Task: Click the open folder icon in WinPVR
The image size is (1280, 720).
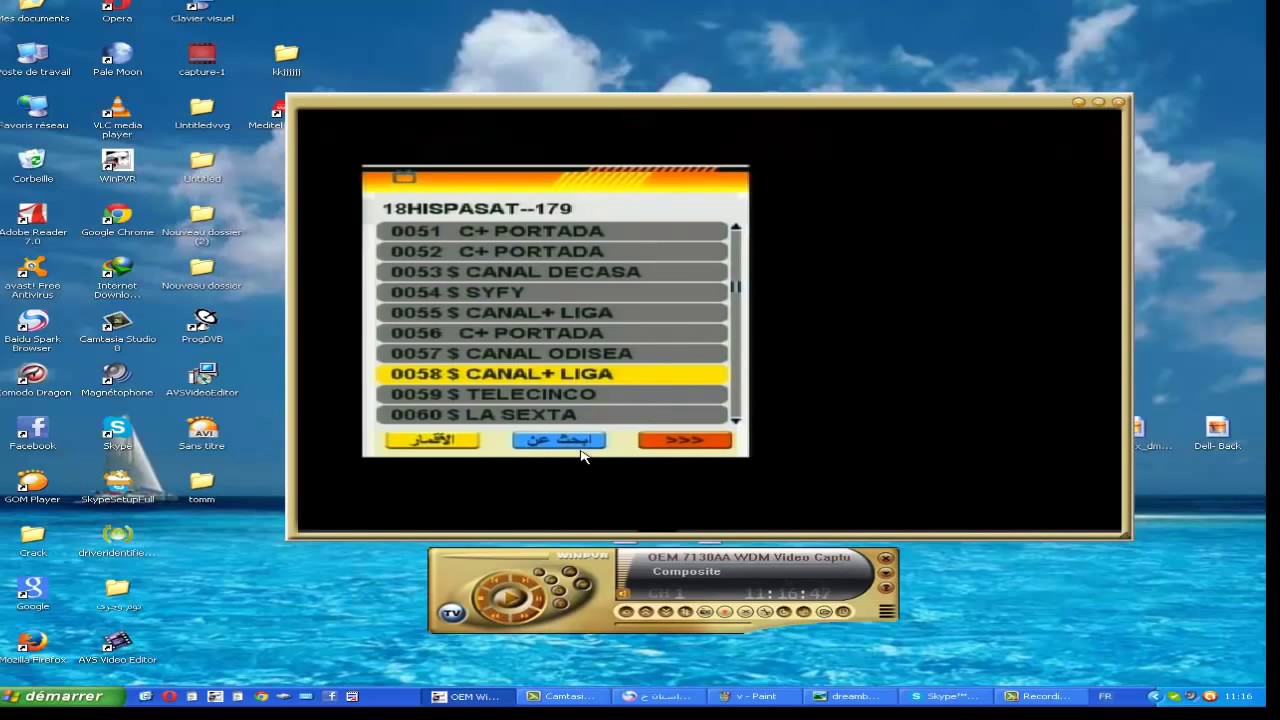Action: 824,612
